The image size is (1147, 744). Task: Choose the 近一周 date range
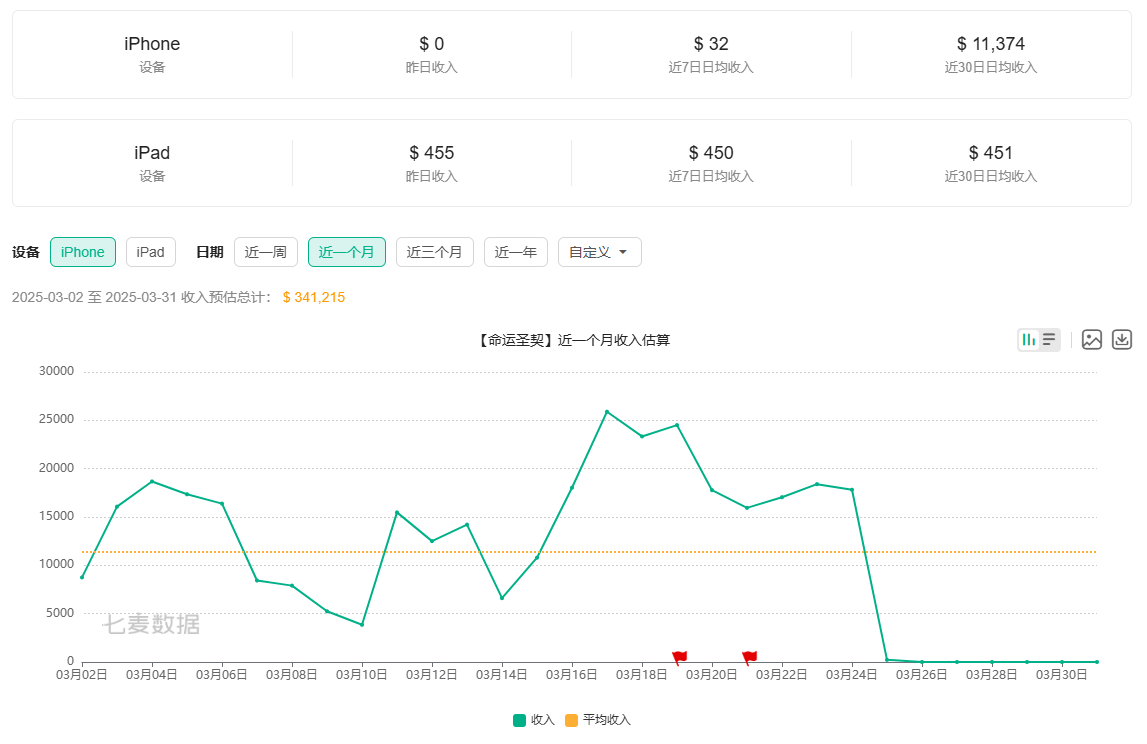click(266, 252)
